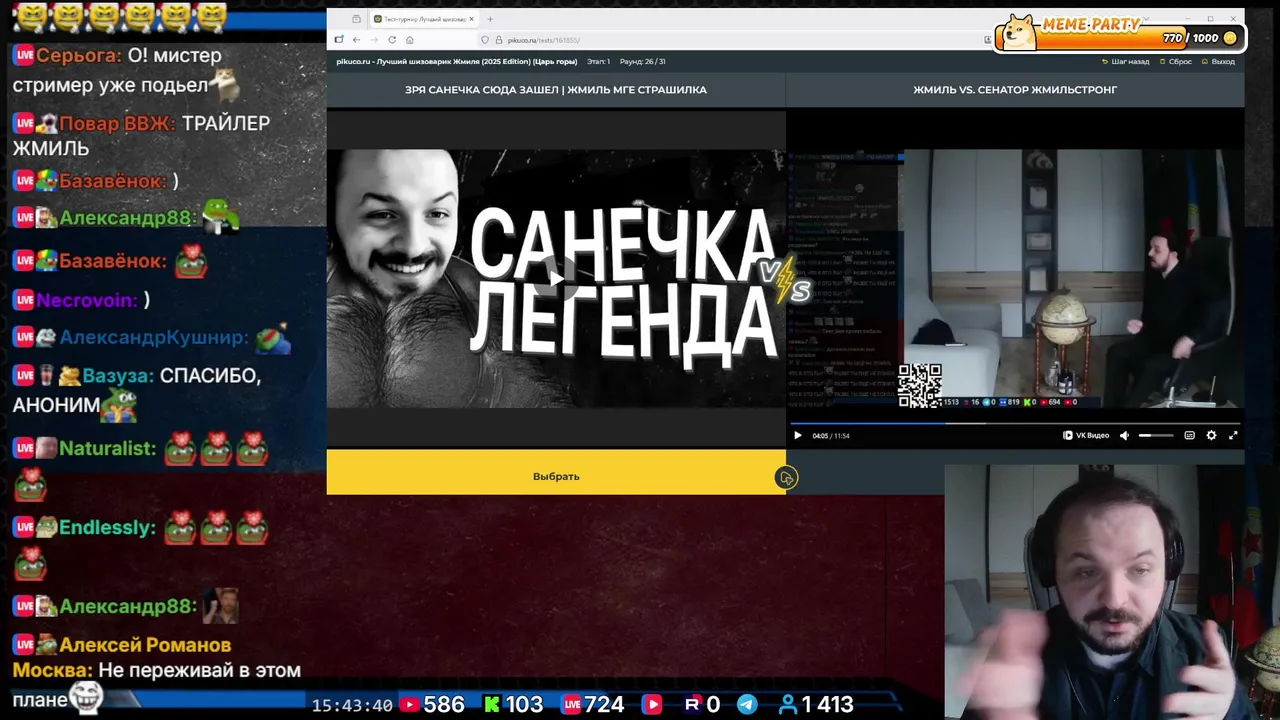Click chat username 'Endlessly'
Image resolution: width=1280 pixels, height=720 pixels.
pos(107,527)
